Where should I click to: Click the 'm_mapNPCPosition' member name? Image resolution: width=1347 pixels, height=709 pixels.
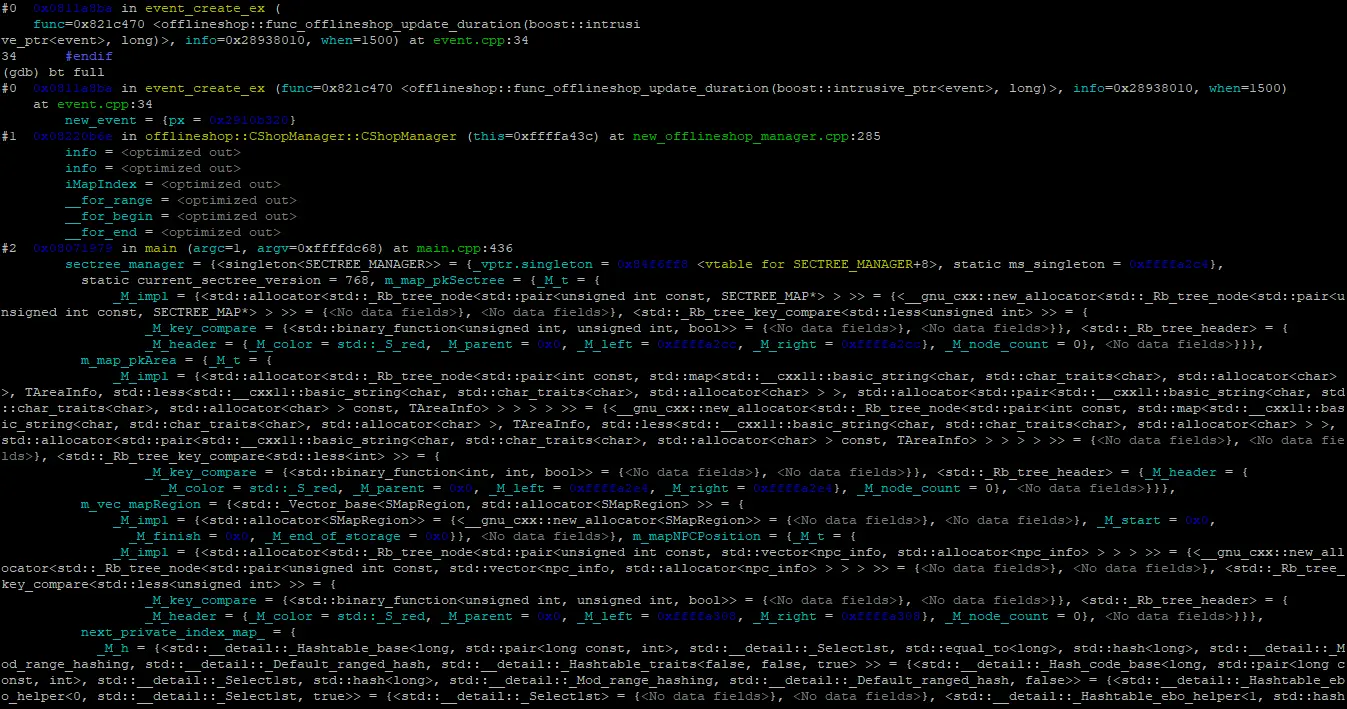click(x=696, y=536)
